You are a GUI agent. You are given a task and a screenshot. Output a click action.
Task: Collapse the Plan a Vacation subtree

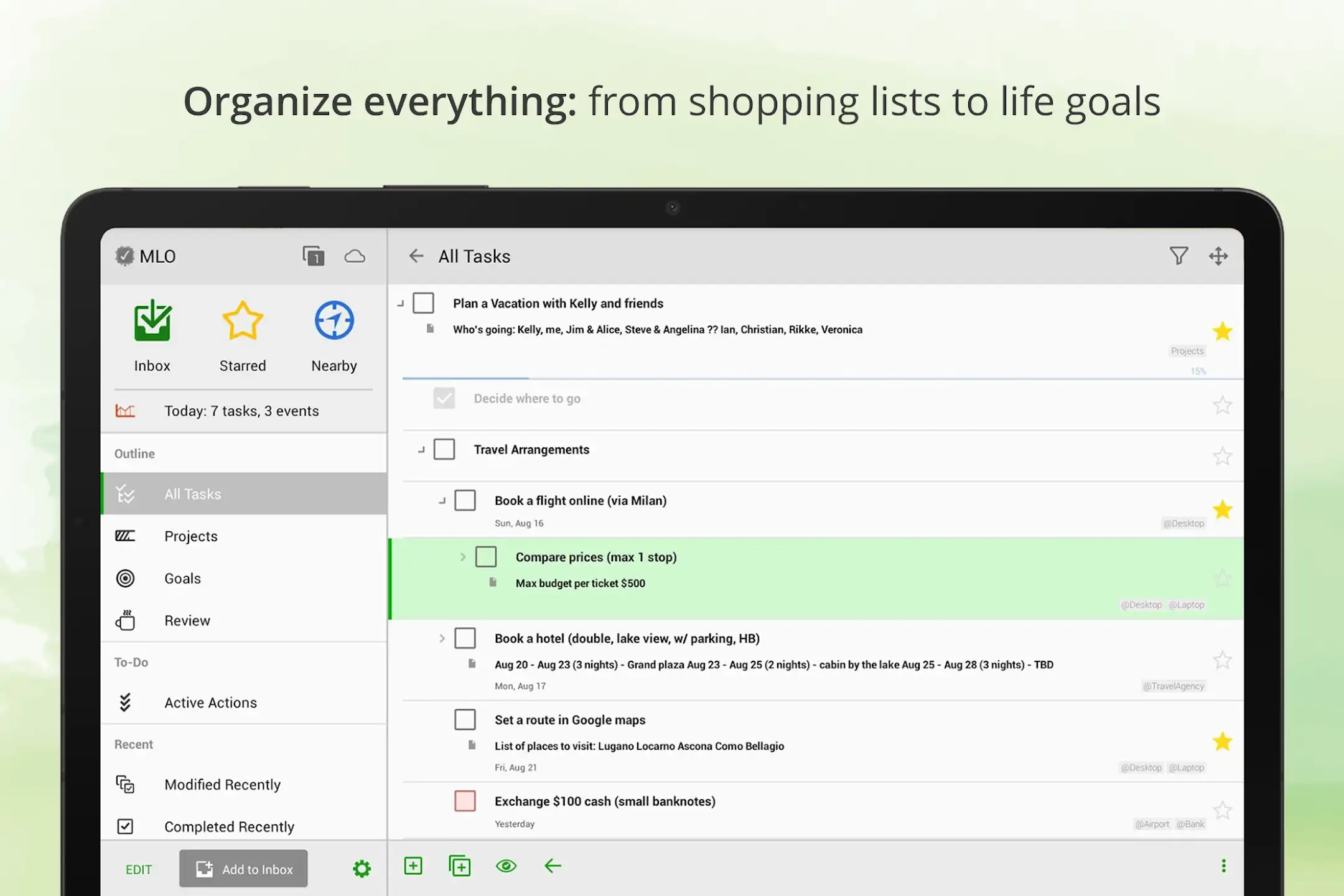pos(401,304)
